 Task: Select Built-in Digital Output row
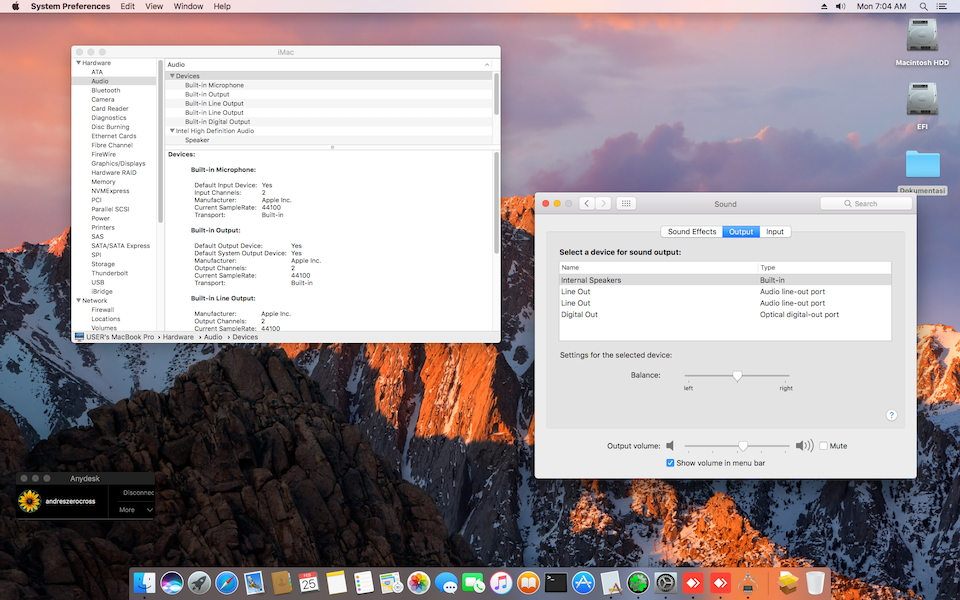217,121
